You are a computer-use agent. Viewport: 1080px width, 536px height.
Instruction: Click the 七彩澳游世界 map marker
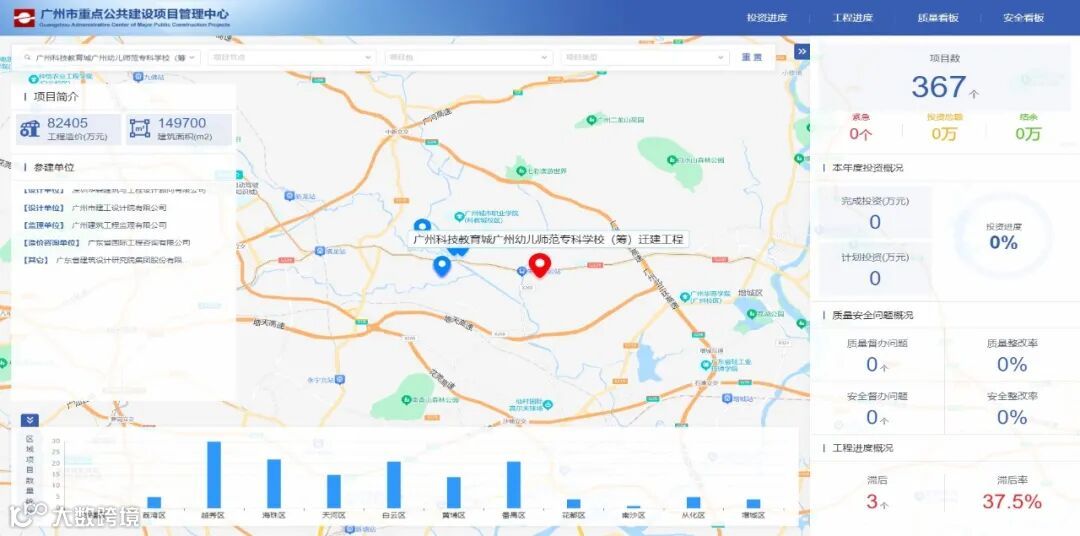(521, 170)
